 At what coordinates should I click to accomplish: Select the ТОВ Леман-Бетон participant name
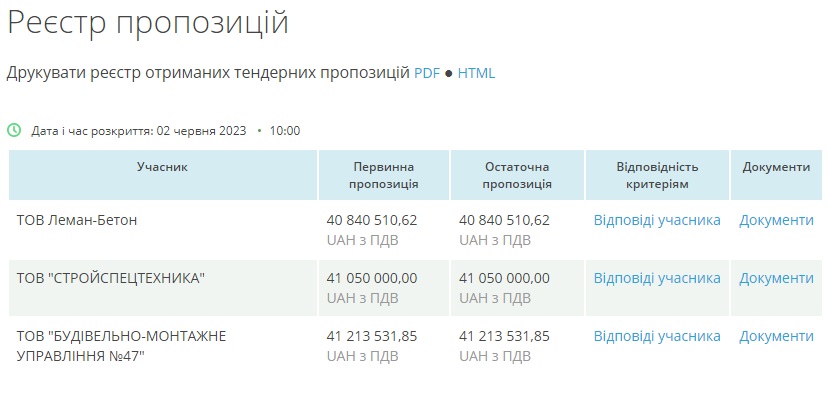click(x=77, y=220)
